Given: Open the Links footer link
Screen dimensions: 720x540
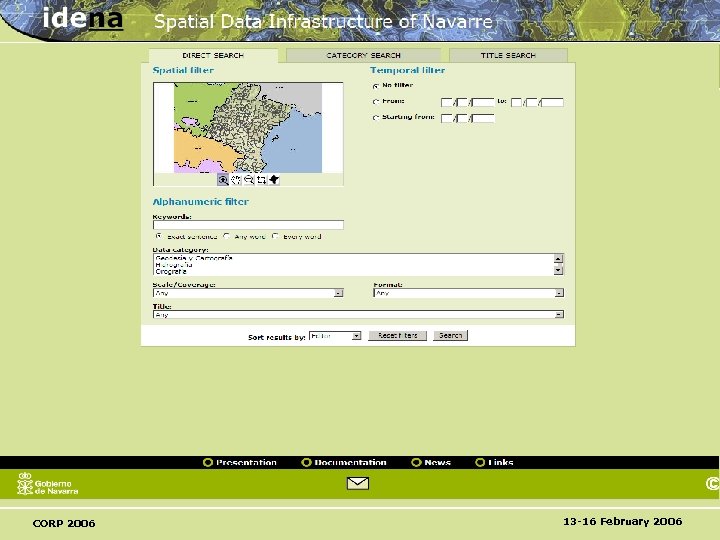Looking at the screenshot, I should coord(501,462).
